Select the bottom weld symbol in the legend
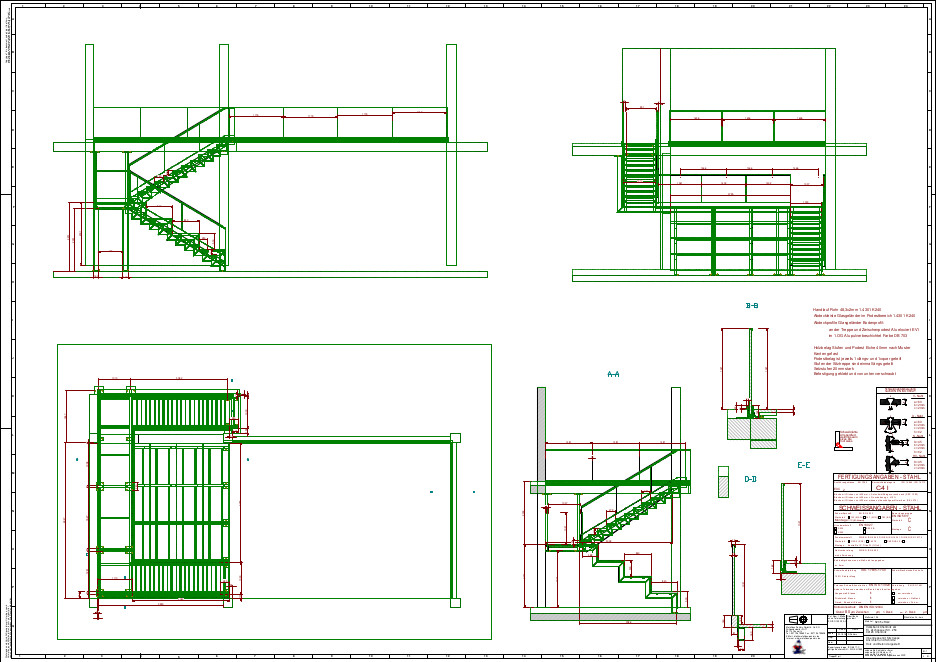This screenshot has width=936, height=662. (890, 462)
